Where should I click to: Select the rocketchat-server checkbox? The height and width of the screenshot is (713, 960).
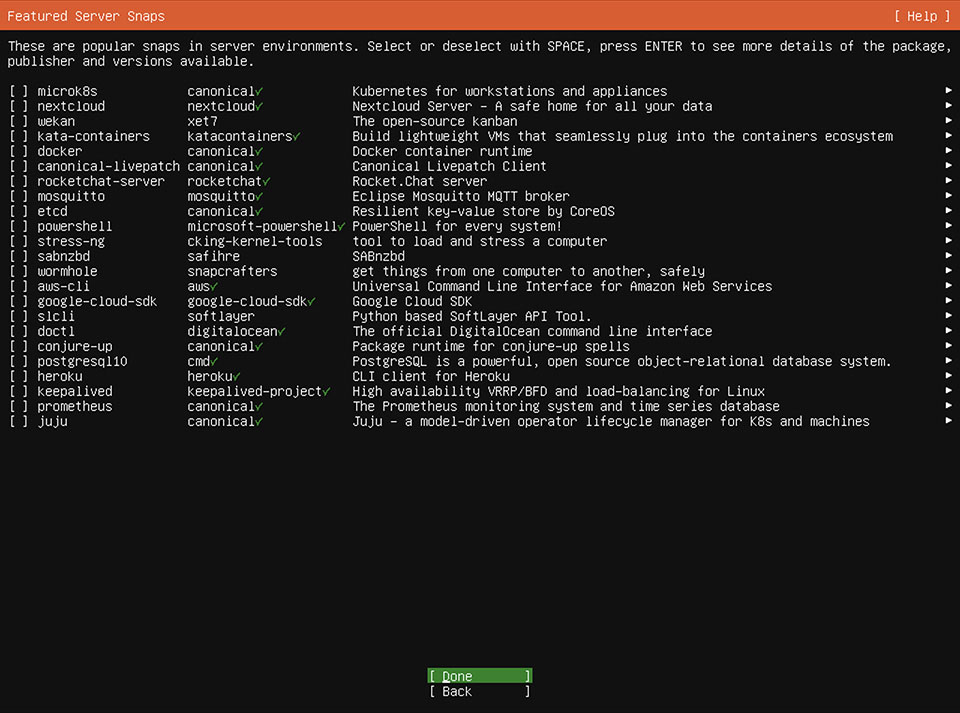click(x=18, y=181)
